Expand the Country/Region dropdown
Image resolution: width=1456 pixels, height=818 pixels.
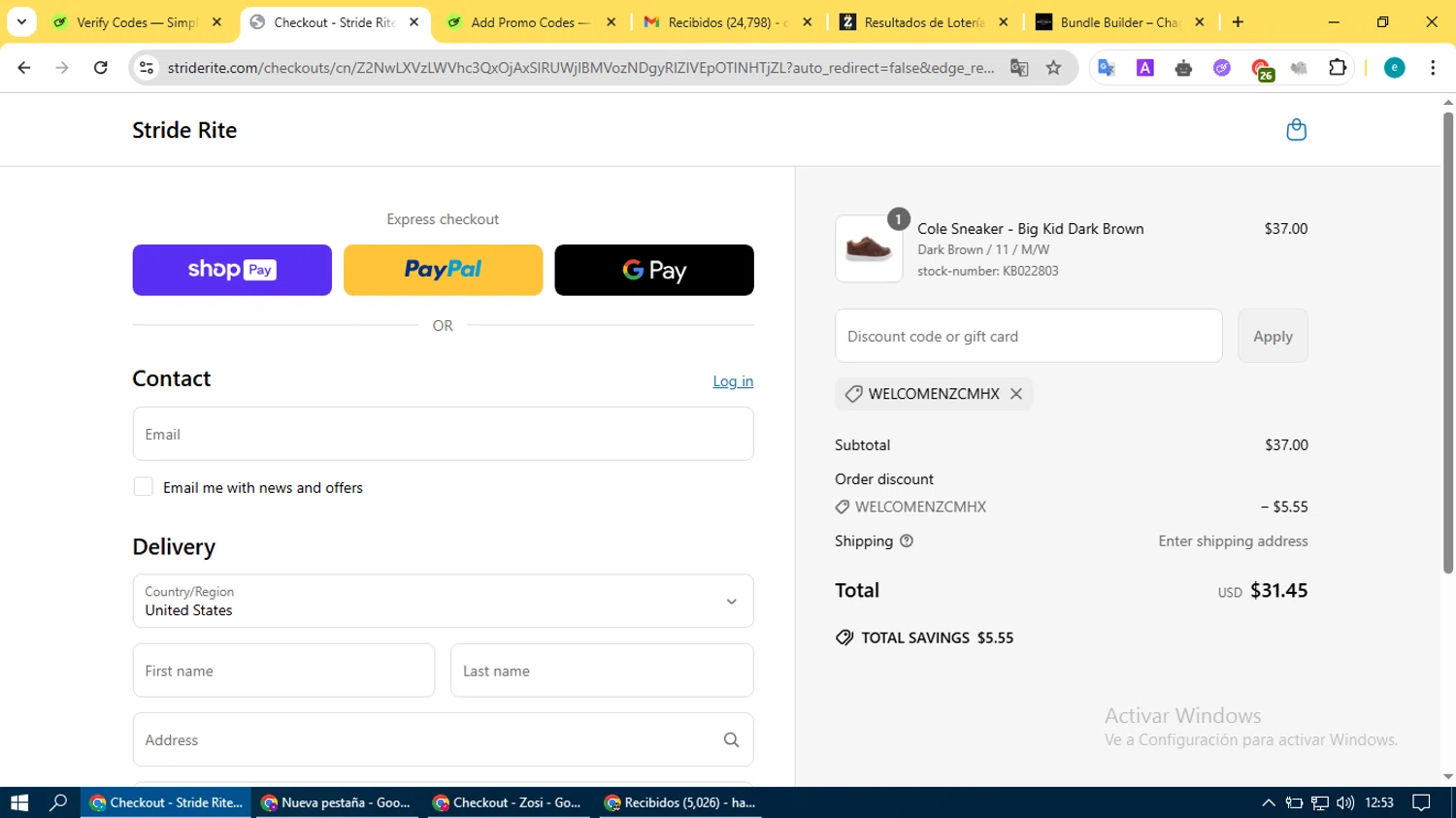443,602
